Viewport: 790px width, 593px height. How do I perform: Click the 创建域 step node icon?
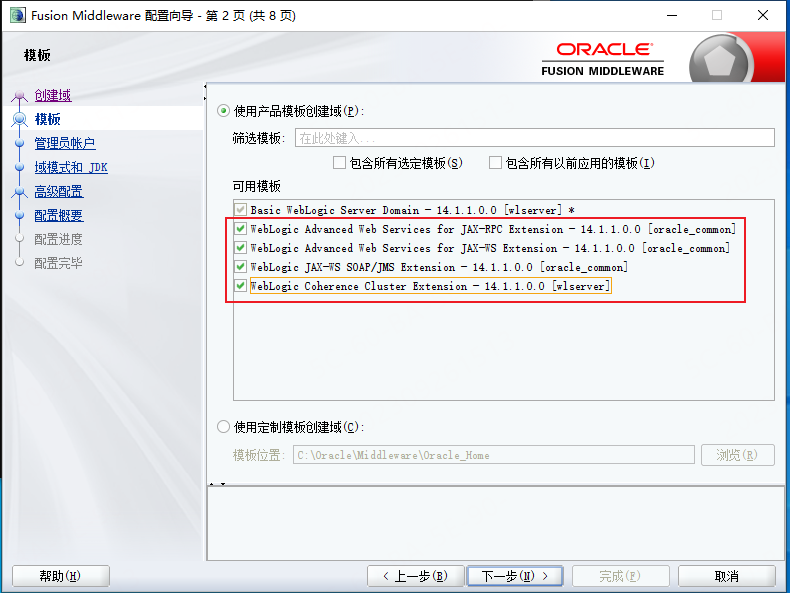[20, 95]
